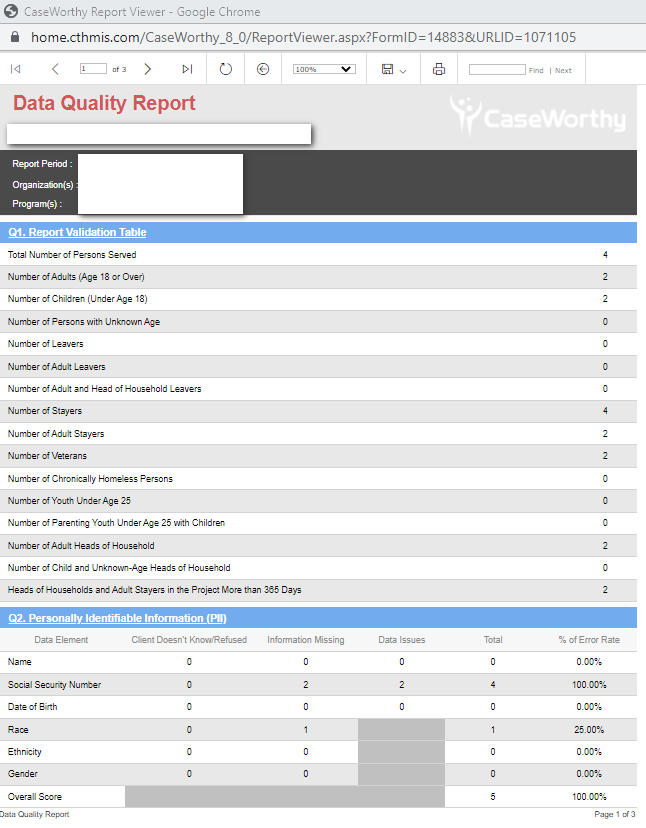Image resolution: width=646 pixels, height=828 pixels.
Task: Click the Total Number of Persons Served row
Action: 72,255
